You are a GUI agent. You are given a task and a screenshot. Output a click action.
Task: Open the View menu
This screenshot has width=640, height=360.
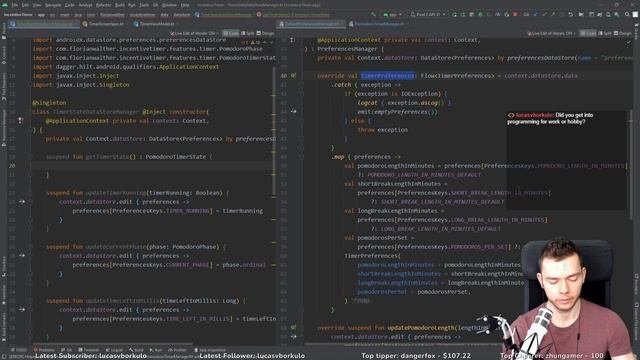(x=37, y=5)
